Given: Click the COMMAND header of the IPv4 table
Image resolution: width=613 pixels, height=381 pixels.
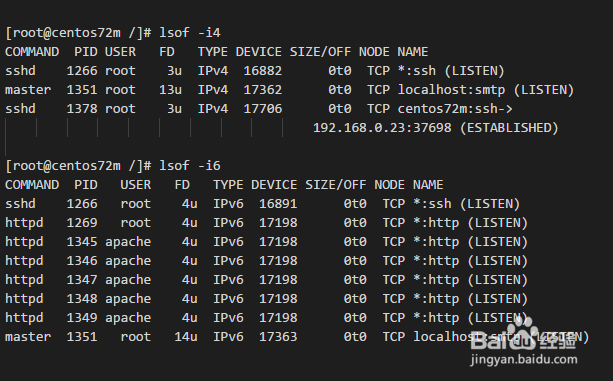Looking at the screenshot, I should tap(32, 52).
